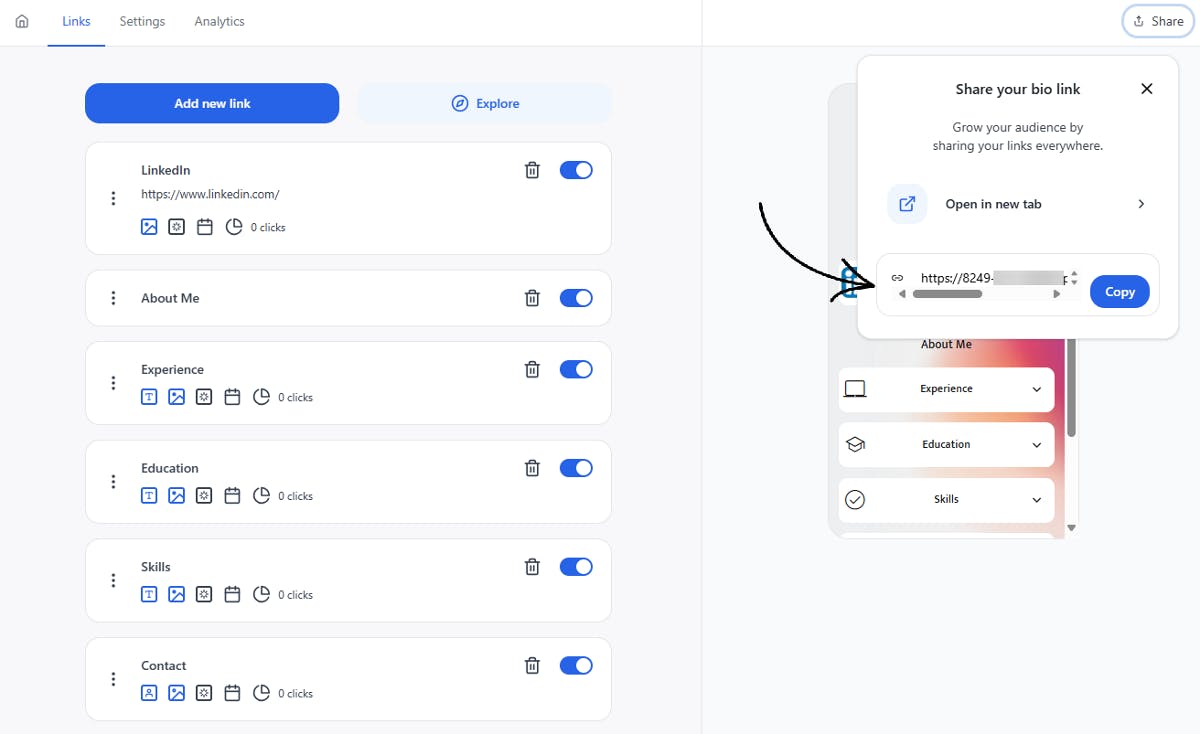This screenshot has width=1200, height=734.
Task: Close the Share your bio link popup
Action: point(1147,89)
